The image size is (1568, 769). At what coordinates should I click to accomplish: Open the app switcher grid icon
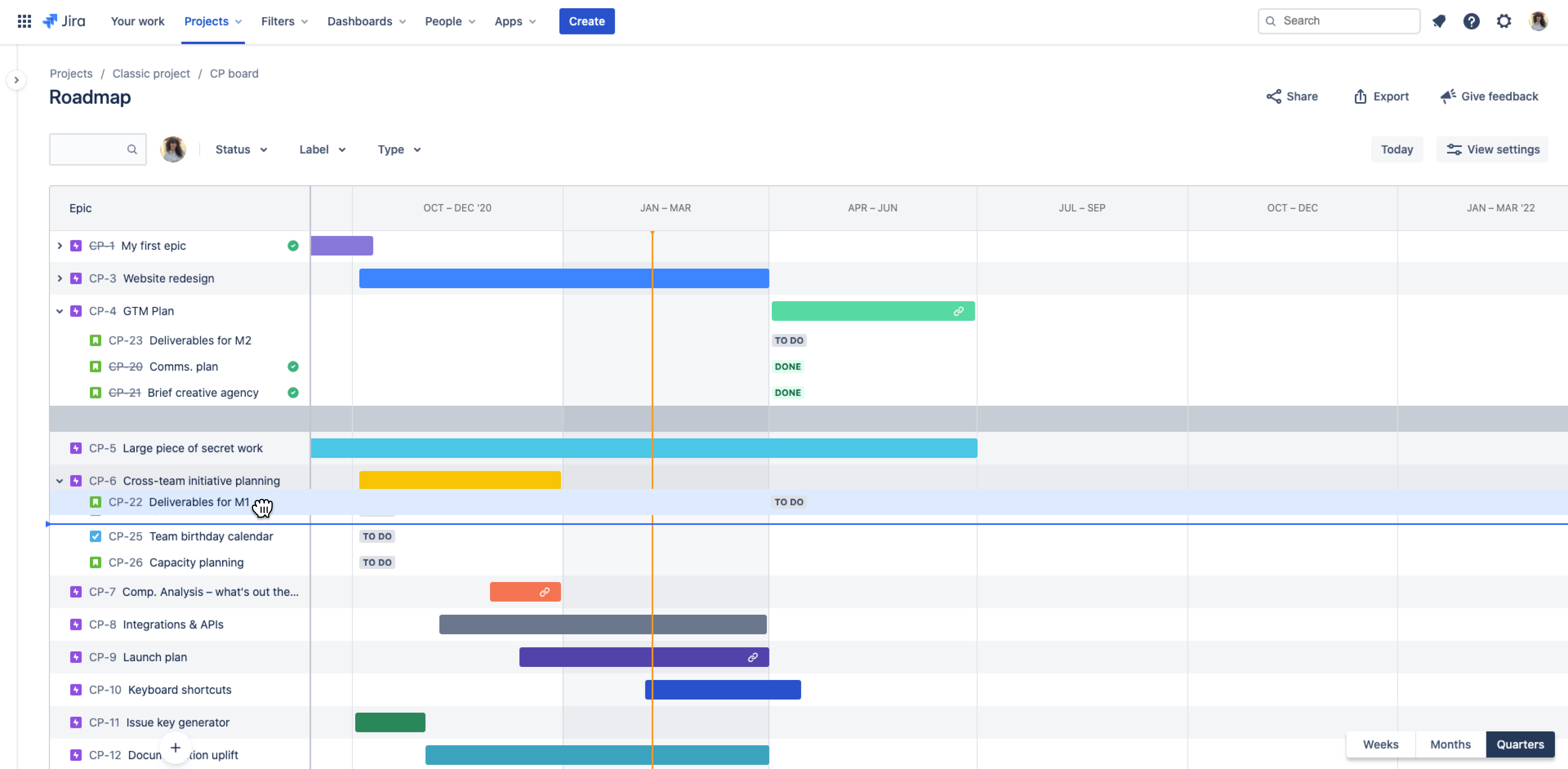pos(24,21)
